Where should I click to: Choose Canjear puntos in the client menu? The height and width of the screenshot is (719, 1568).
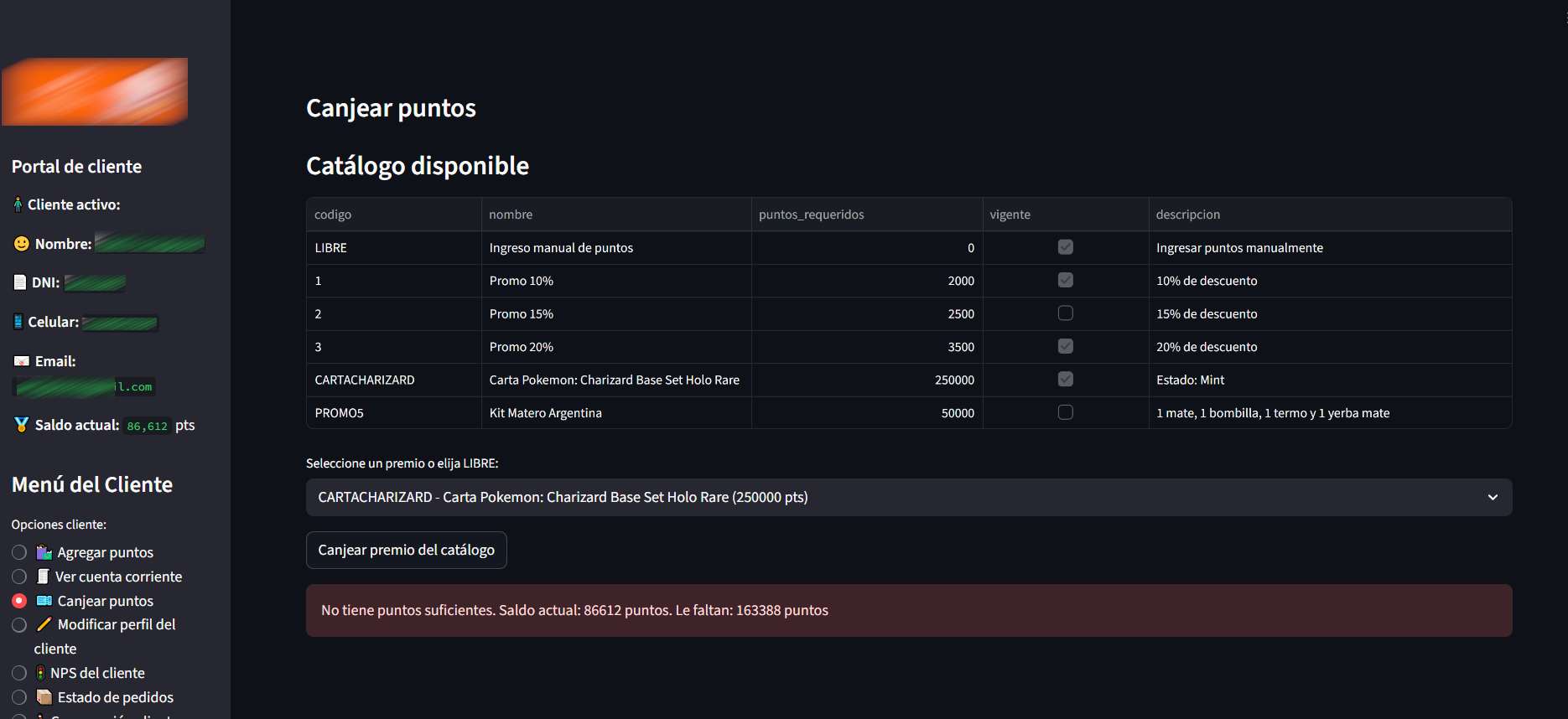coord(19,601)
